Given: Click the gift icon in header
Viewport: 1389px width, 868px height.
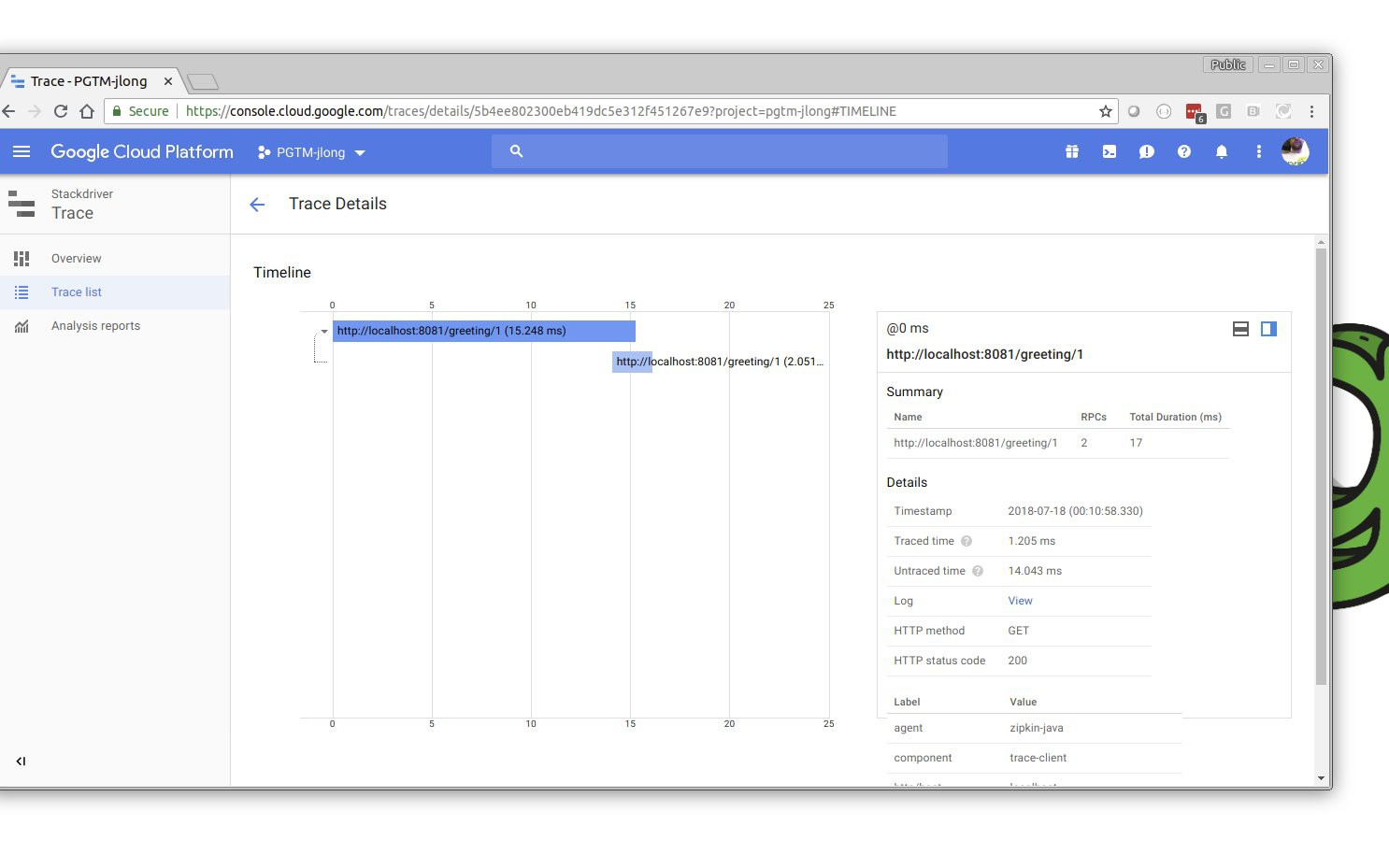Looking at the screenshot, I should click(x=1072, y=151).
